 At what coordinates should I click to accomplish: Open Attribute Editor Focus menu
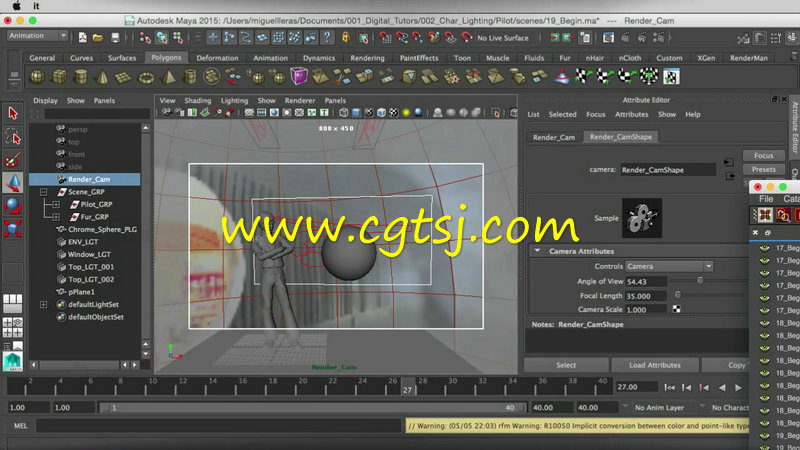(595, 114)
